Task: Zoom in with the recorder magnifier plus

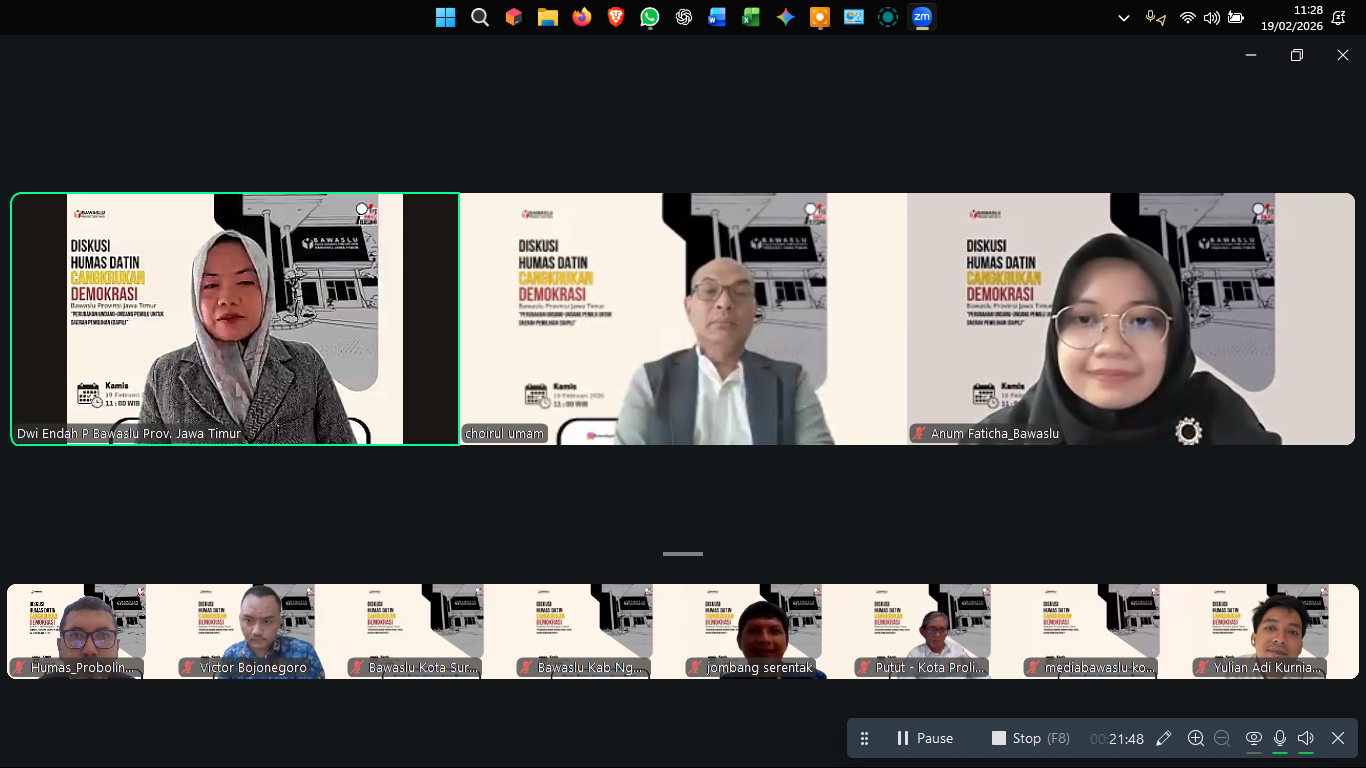Action: pyautogui.click(x=1195, y=738)
